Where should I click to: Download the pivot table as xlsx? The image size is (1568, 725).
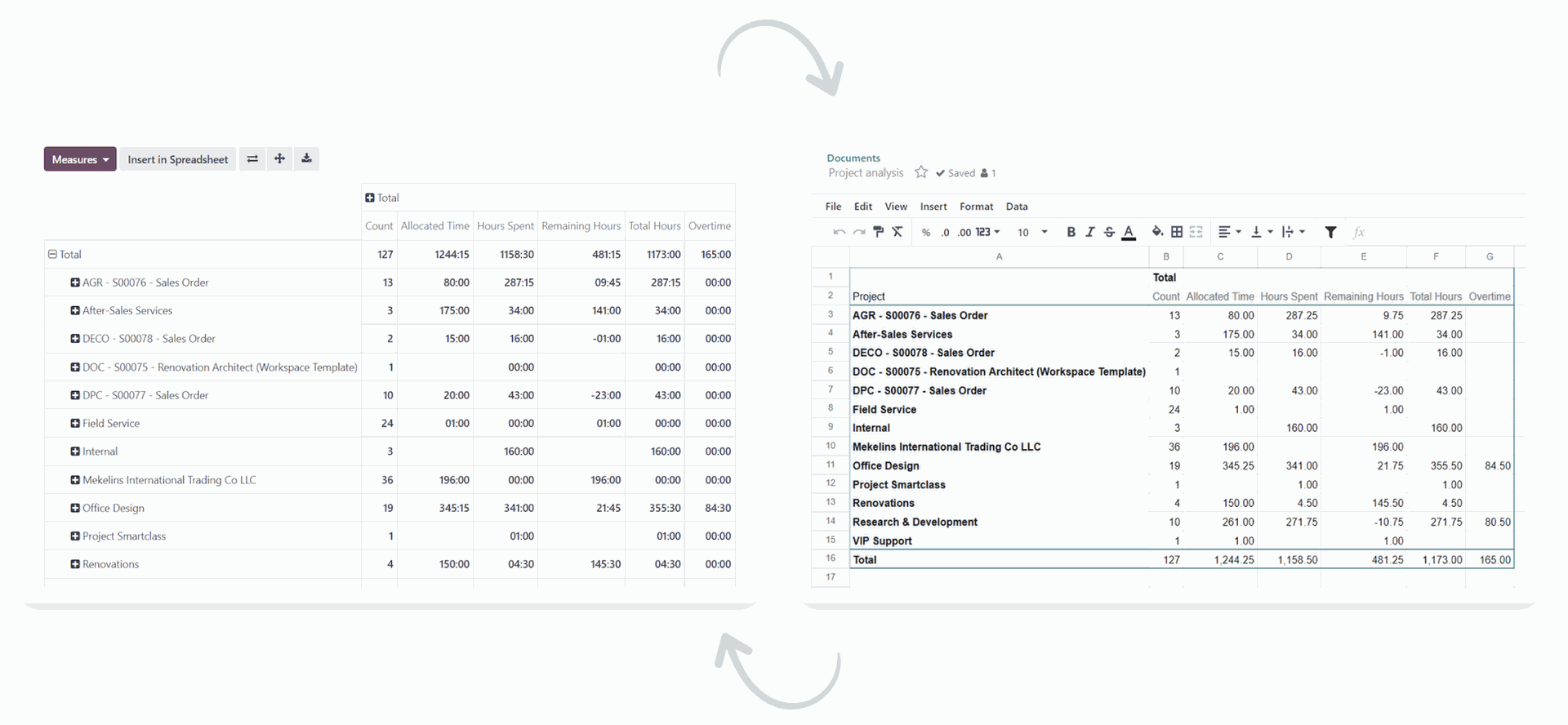pyautogui.click(x=306, y=159)
